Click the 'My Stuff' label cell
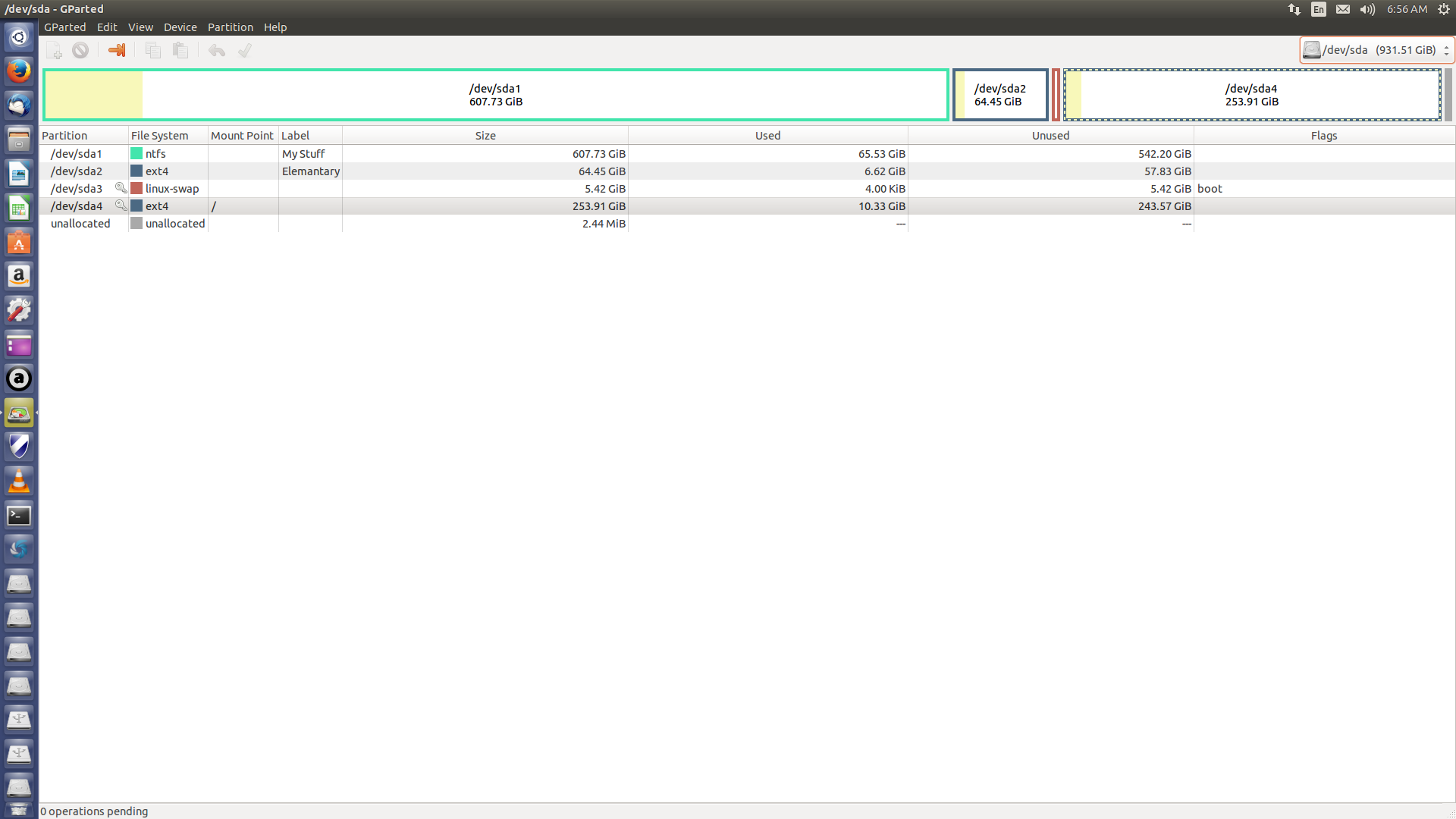1456x819 pixels. [303, 153]
